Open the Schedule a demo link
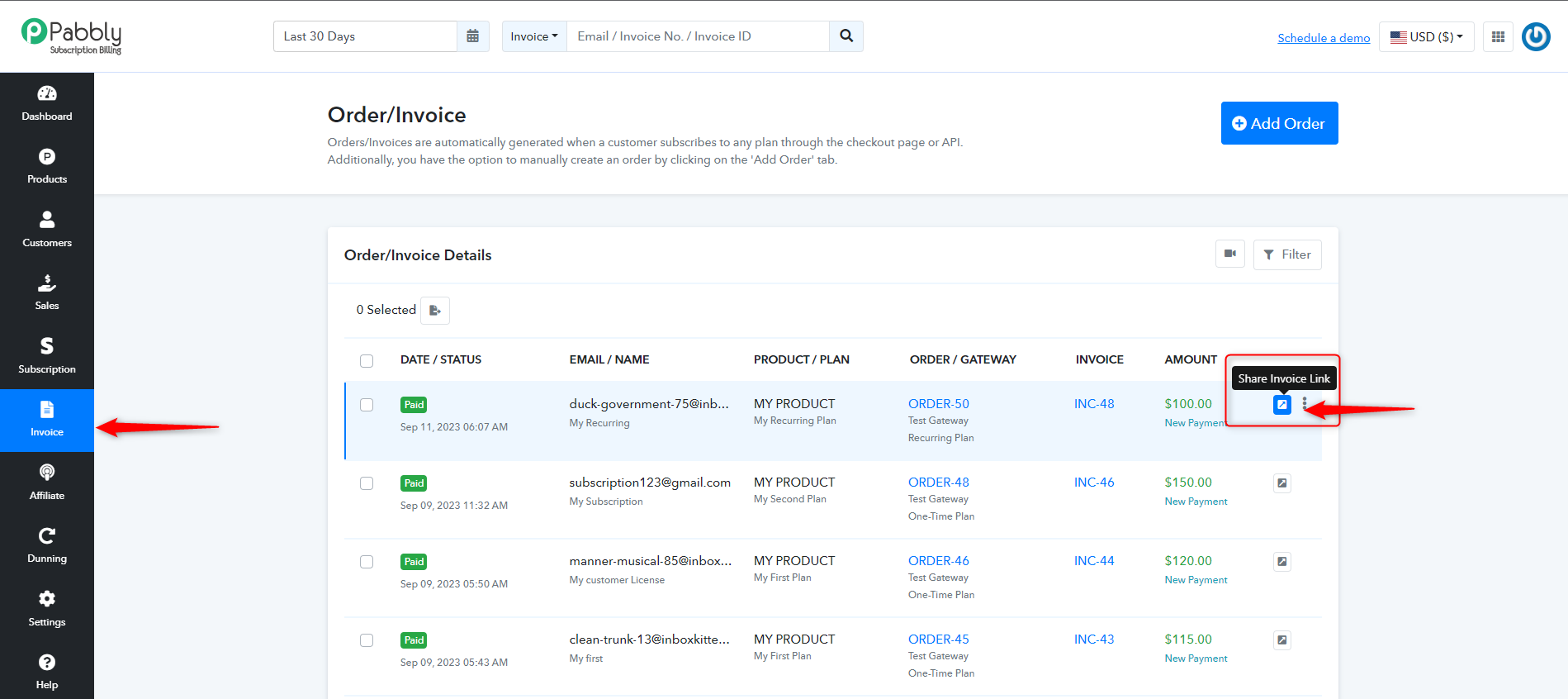Screen dimensions: 1568x699 pyautogui.click(x=1324, y=38)
